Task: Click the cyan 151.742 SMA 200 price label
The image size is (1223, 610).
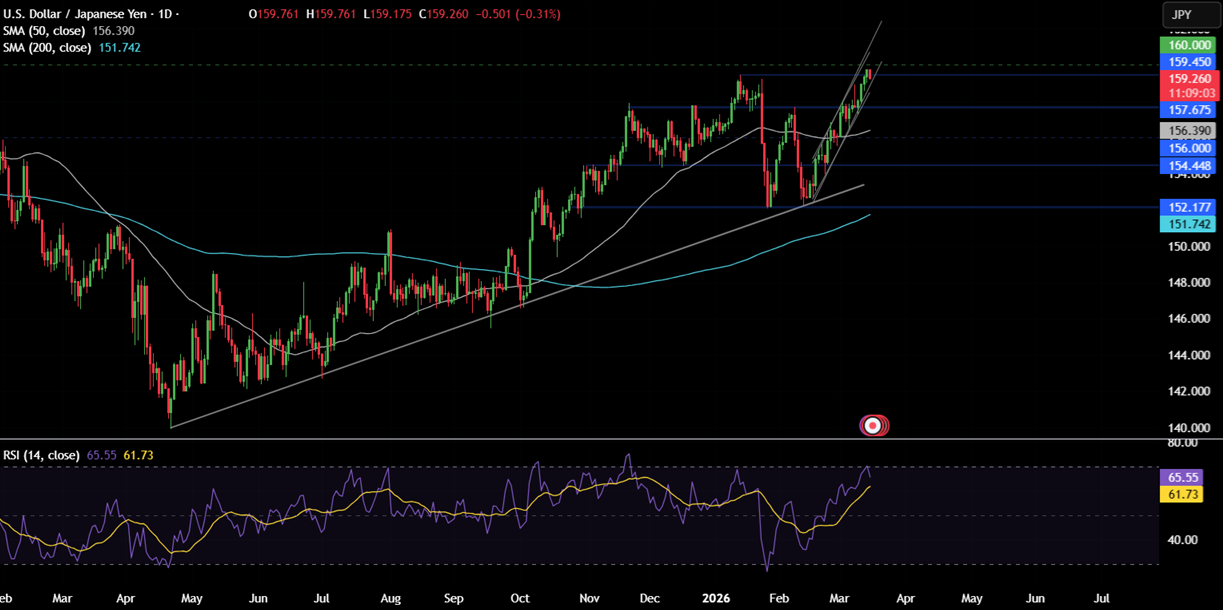Action: pos(1188,224)
